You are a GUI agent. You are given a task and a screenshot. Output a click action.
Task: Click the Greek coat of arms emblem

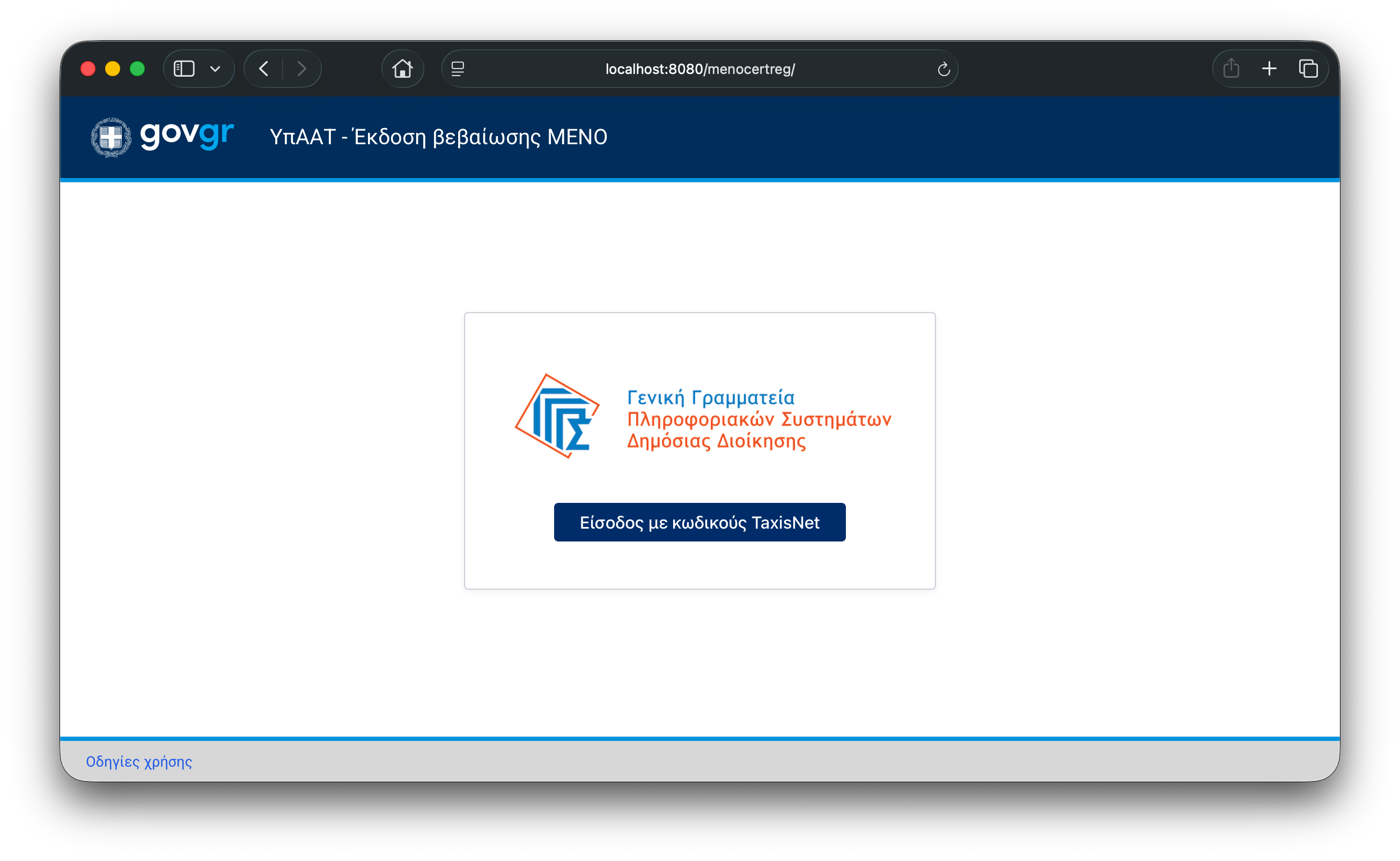(111, 137)
